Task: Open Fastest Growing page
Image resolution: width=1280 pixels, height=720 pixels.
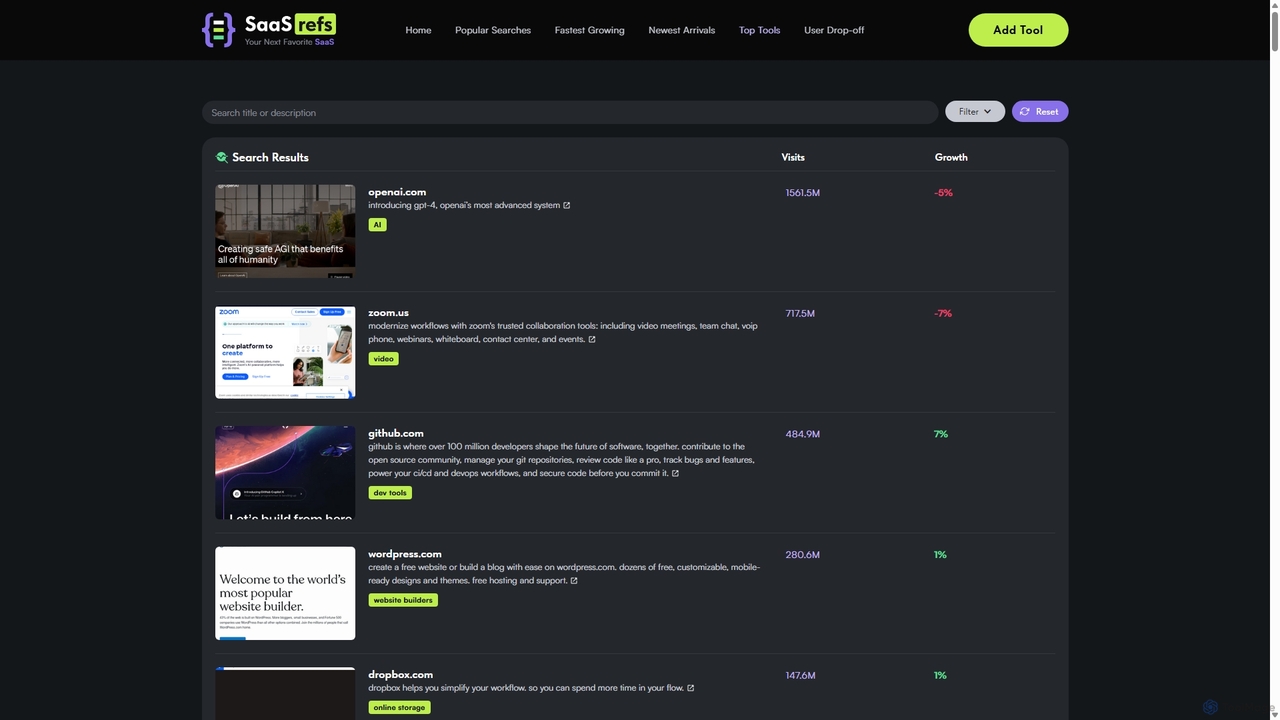Action: point(590,30)
